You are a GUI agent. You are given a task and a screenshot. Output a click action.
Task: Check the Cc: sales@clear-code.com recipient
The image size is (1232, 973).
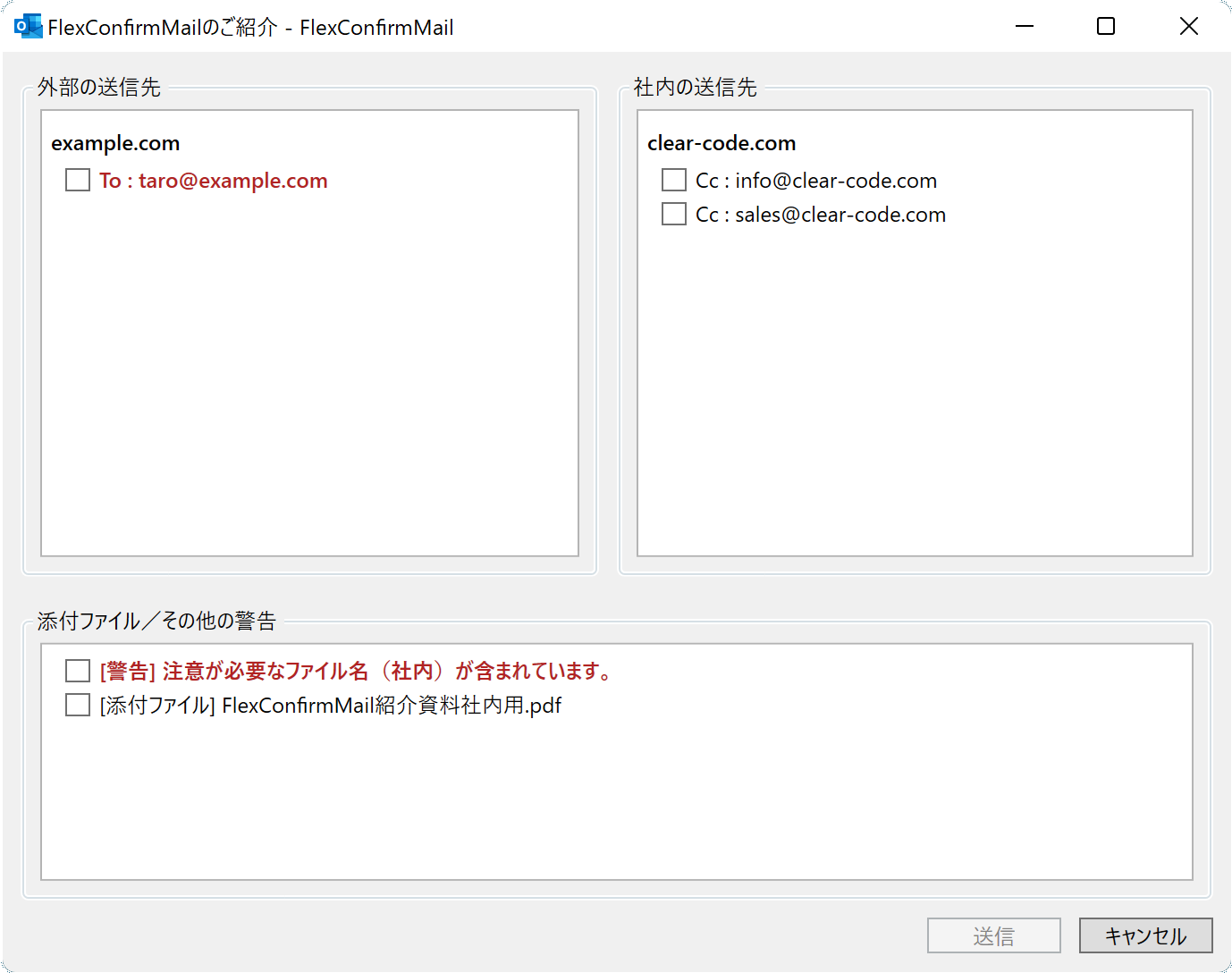coord(673,213)
